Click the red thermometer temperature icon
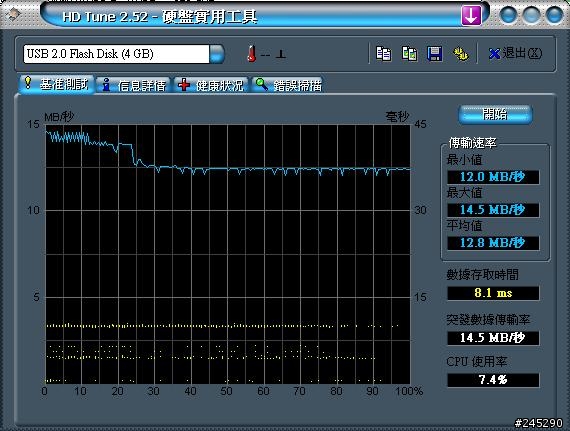The image size is (570, 431). tap(252, 54)
